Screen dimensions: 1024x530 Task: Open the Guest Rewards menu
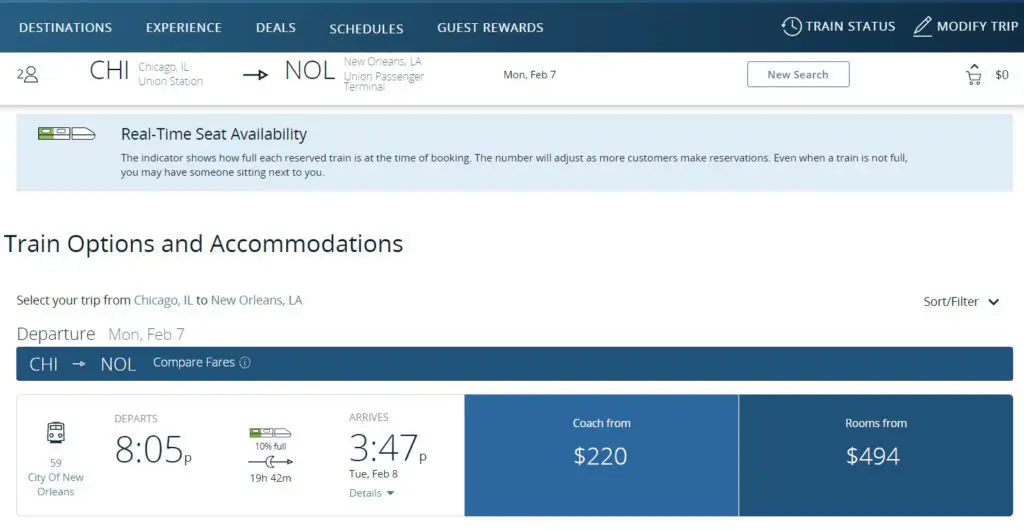490,27
